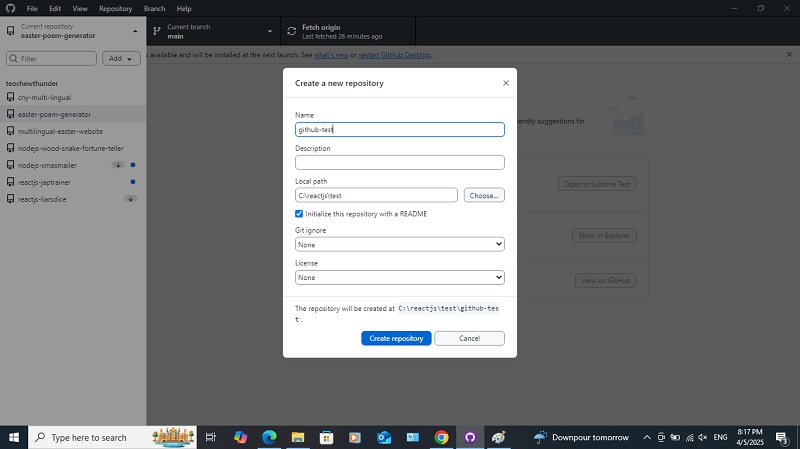
Task: Launch Microsoft Edge from the taskbar
Action: click(269, 437)
